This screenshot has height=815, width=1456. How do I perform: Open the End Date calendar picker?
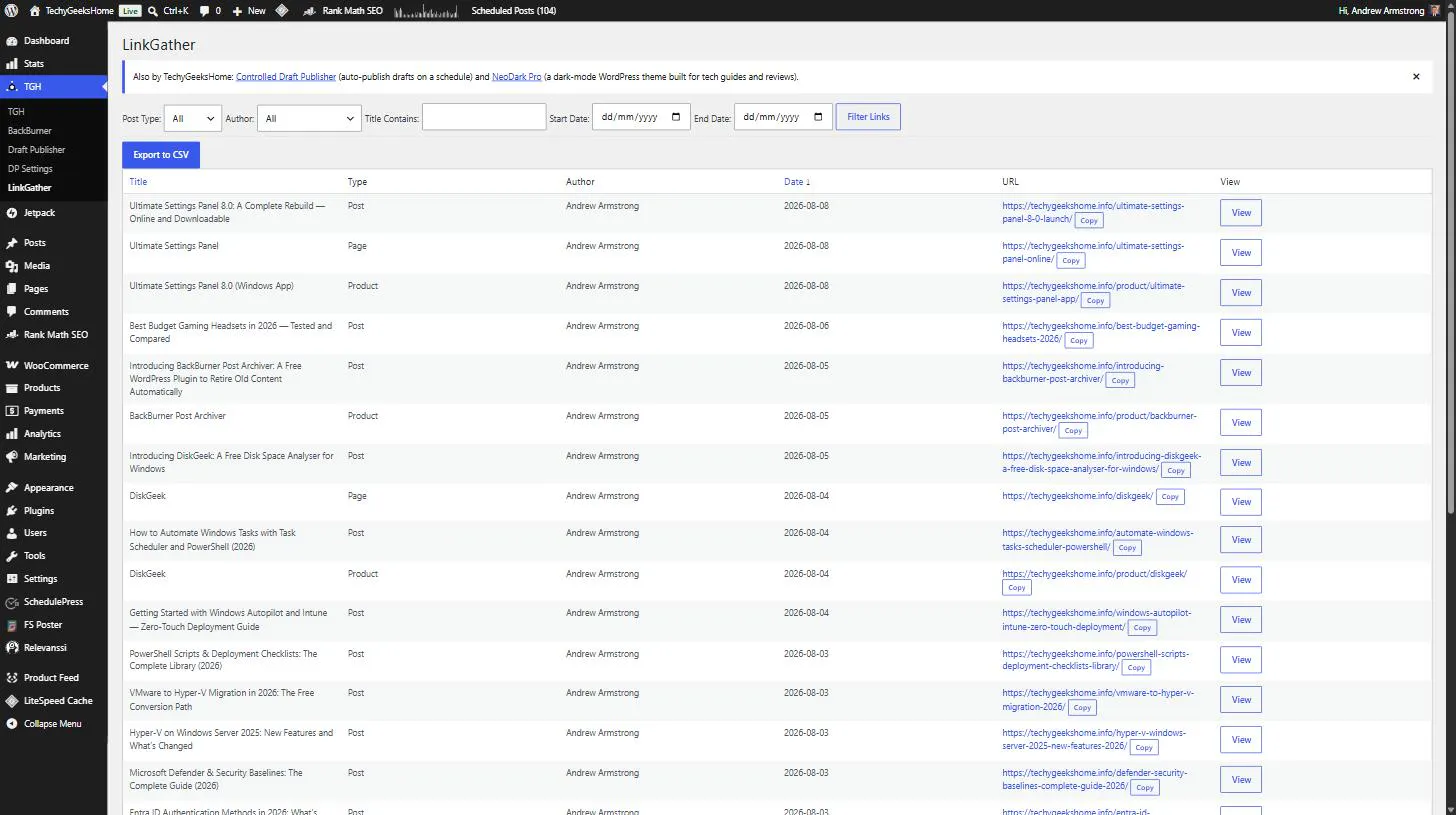pyautogui.click(x=818, y=117)
